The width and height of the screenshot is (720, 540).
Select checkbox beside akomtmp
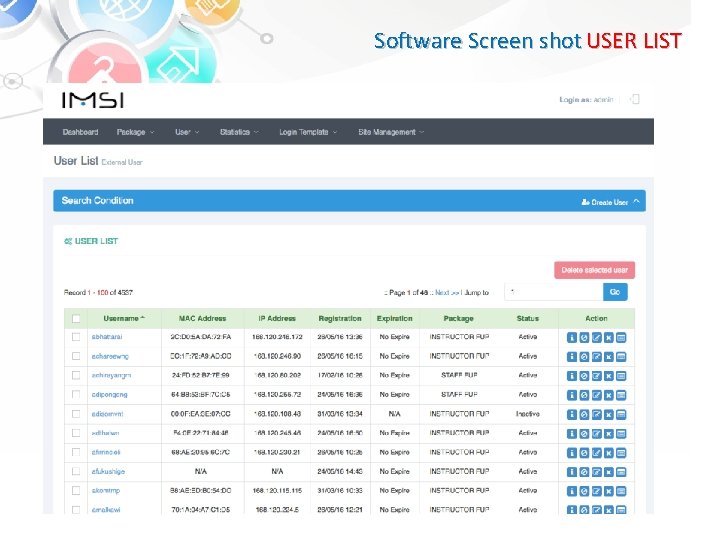[x=76, y=491]
